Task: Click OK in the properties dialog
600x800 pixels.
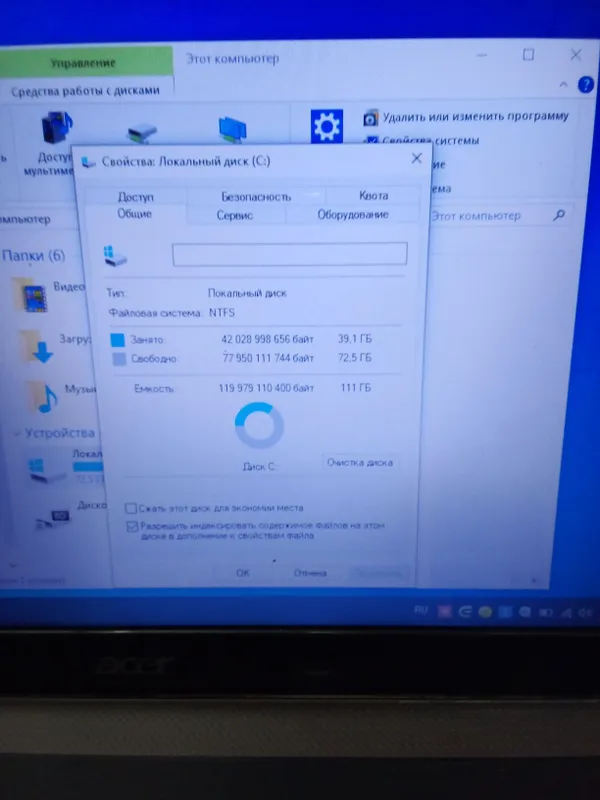Action: coord(243,573)
